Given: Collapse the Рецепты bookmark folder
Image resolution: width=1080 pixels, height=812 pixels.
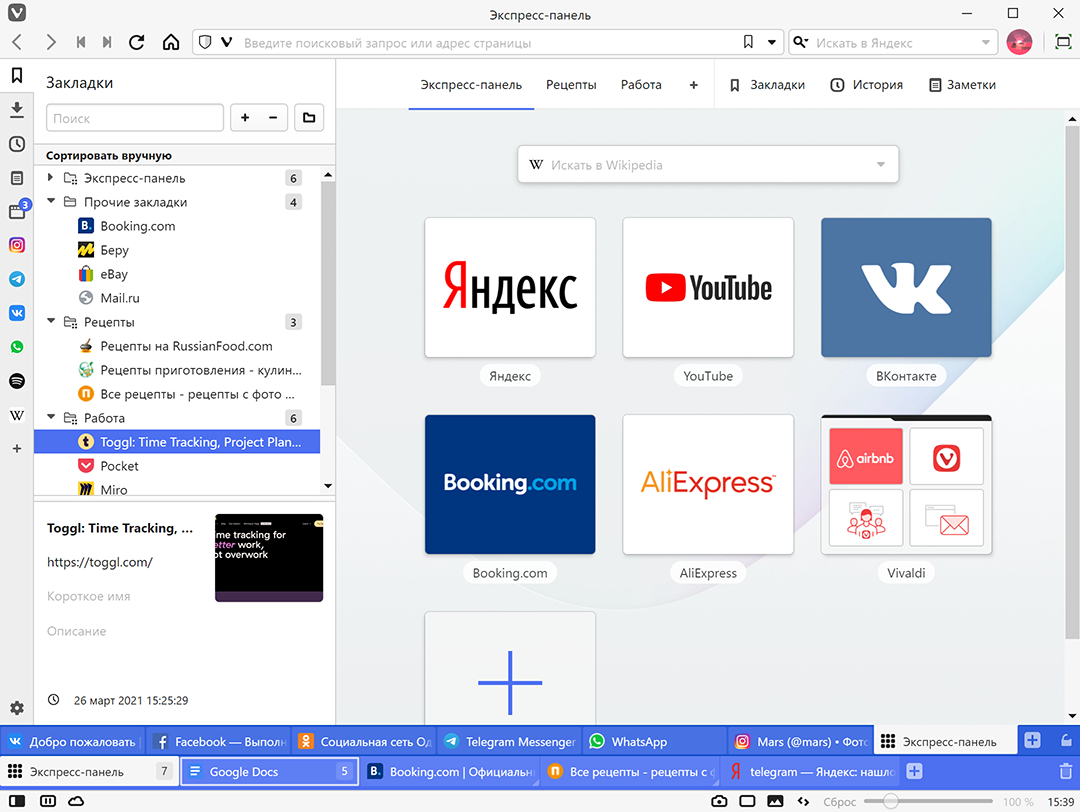Looking at the screenshot, I should click(x=51, y=322).
